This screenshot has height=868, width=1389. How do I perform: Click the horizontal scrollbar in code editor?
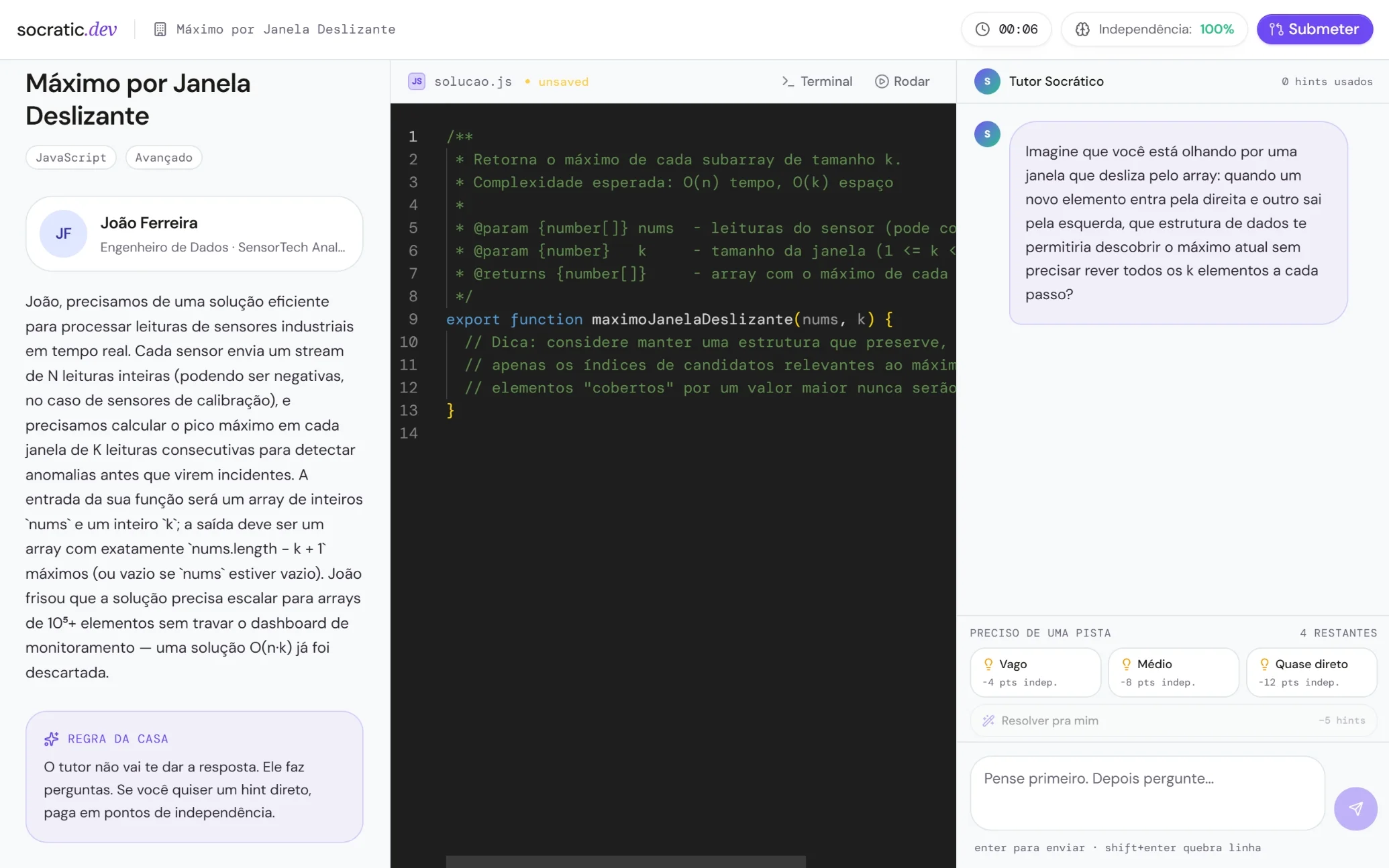625,861
